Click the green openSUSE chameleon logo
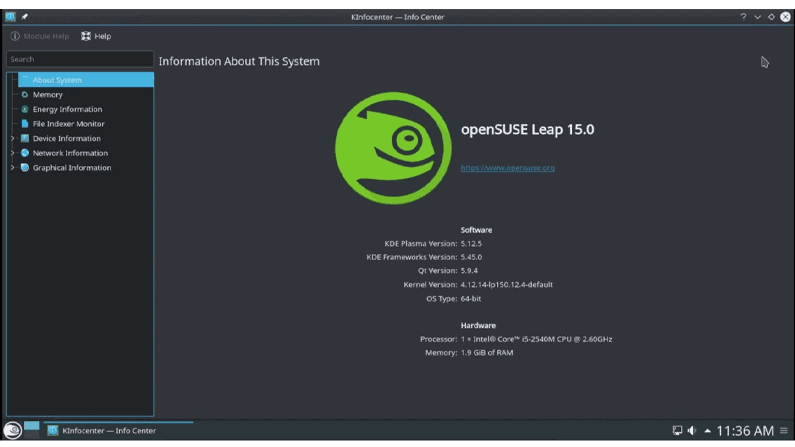Viewport: 795px width, 447px height. tap(393, 148)
